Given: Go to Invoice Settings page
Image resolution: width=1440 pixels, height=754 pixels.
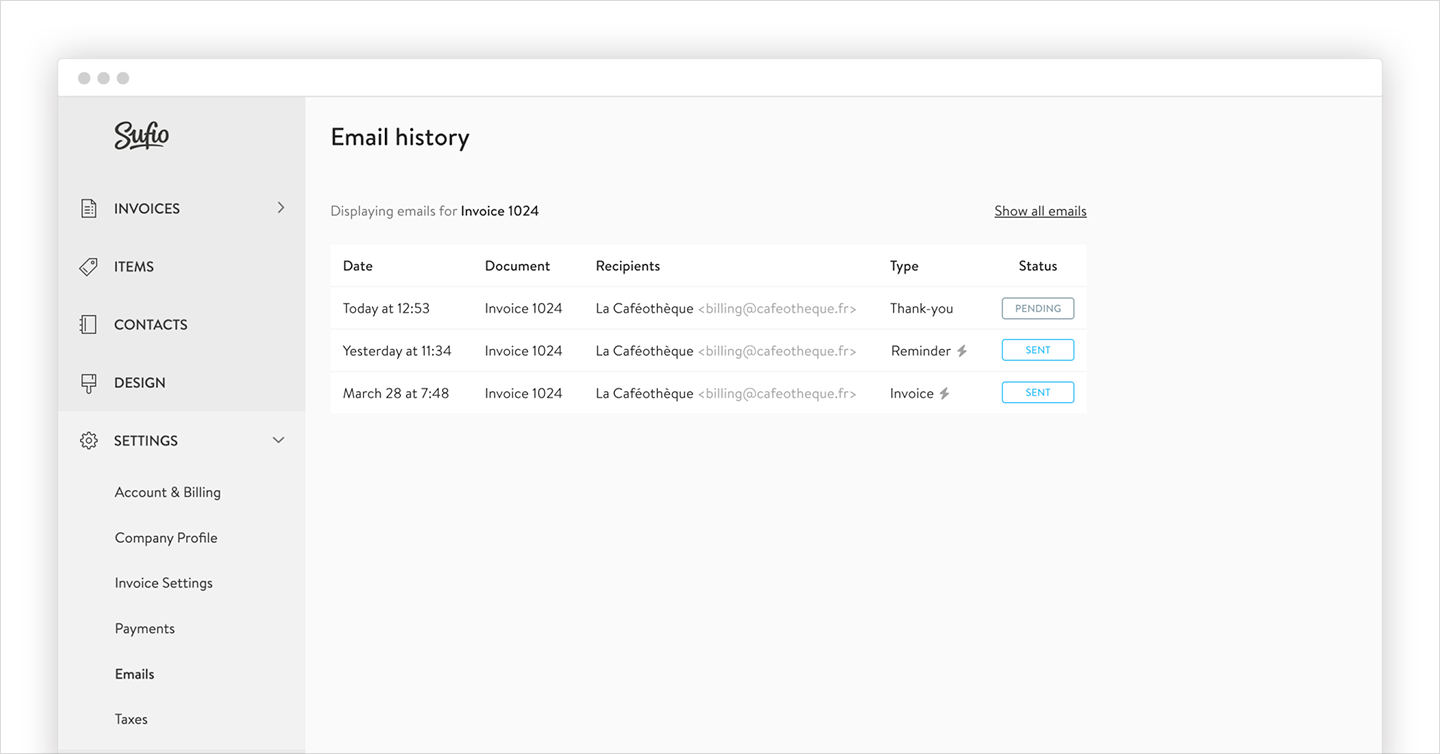Looking at the screenshot, I should (x=163, y=583).
